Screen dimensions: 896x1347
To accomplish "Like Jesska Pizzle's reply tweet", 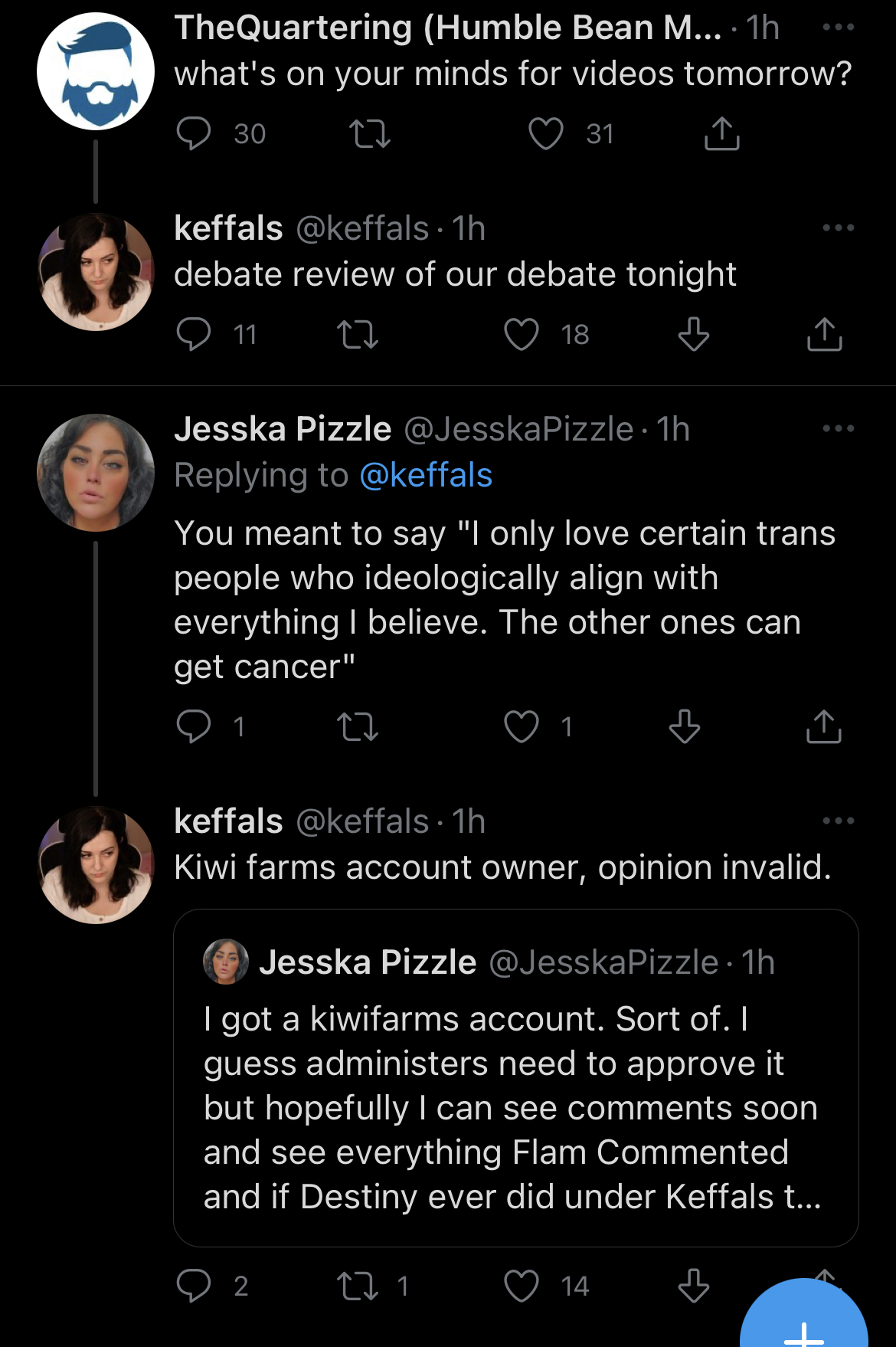I will tap(522, 726).
